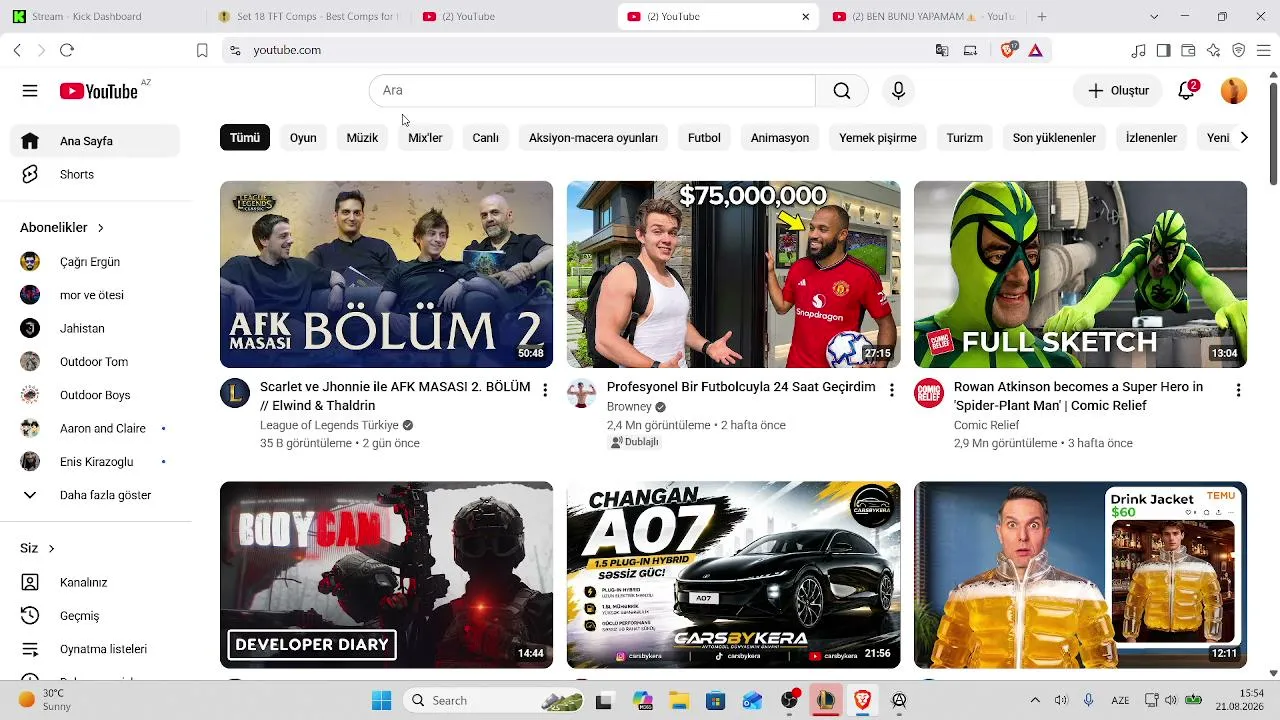Viewport: 1280px width, 720px height.
Task: Go back with the browser back arrow
Action: coord(17,50)
